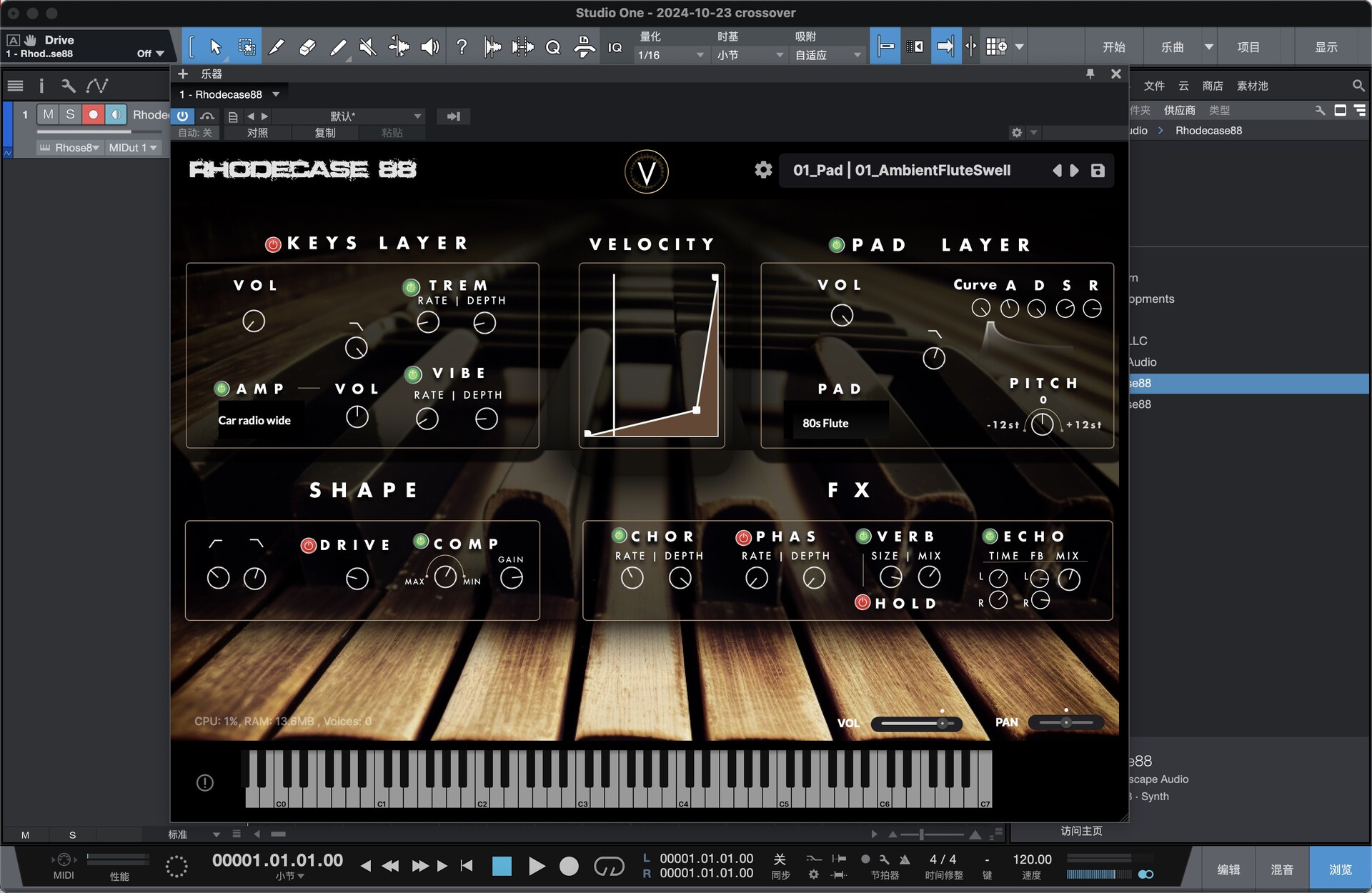Toggle the COMP compressor power
The image size is (1372, 893).
[421, 542]
